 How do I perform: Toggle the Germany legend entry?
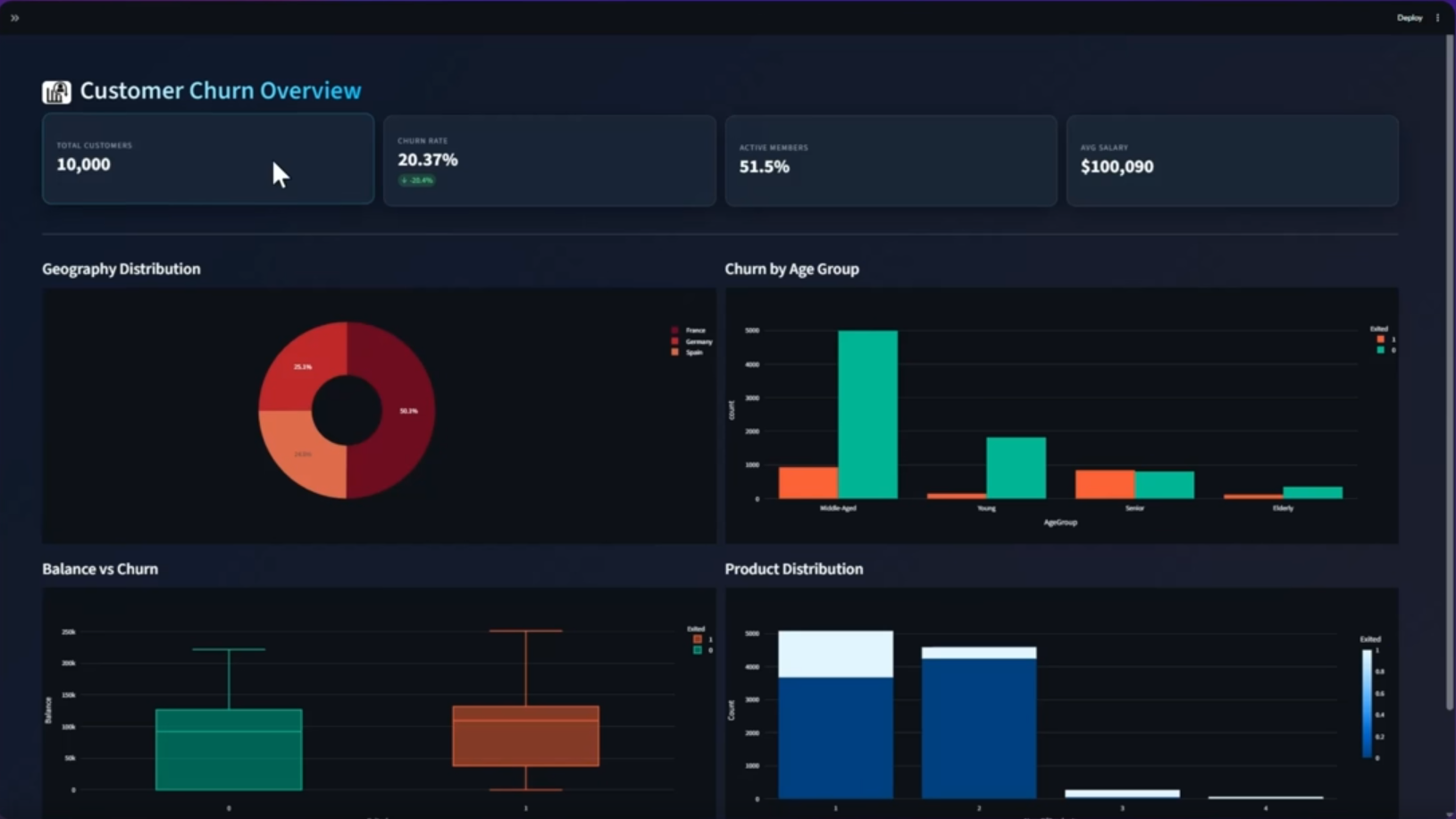click(696, 341)
